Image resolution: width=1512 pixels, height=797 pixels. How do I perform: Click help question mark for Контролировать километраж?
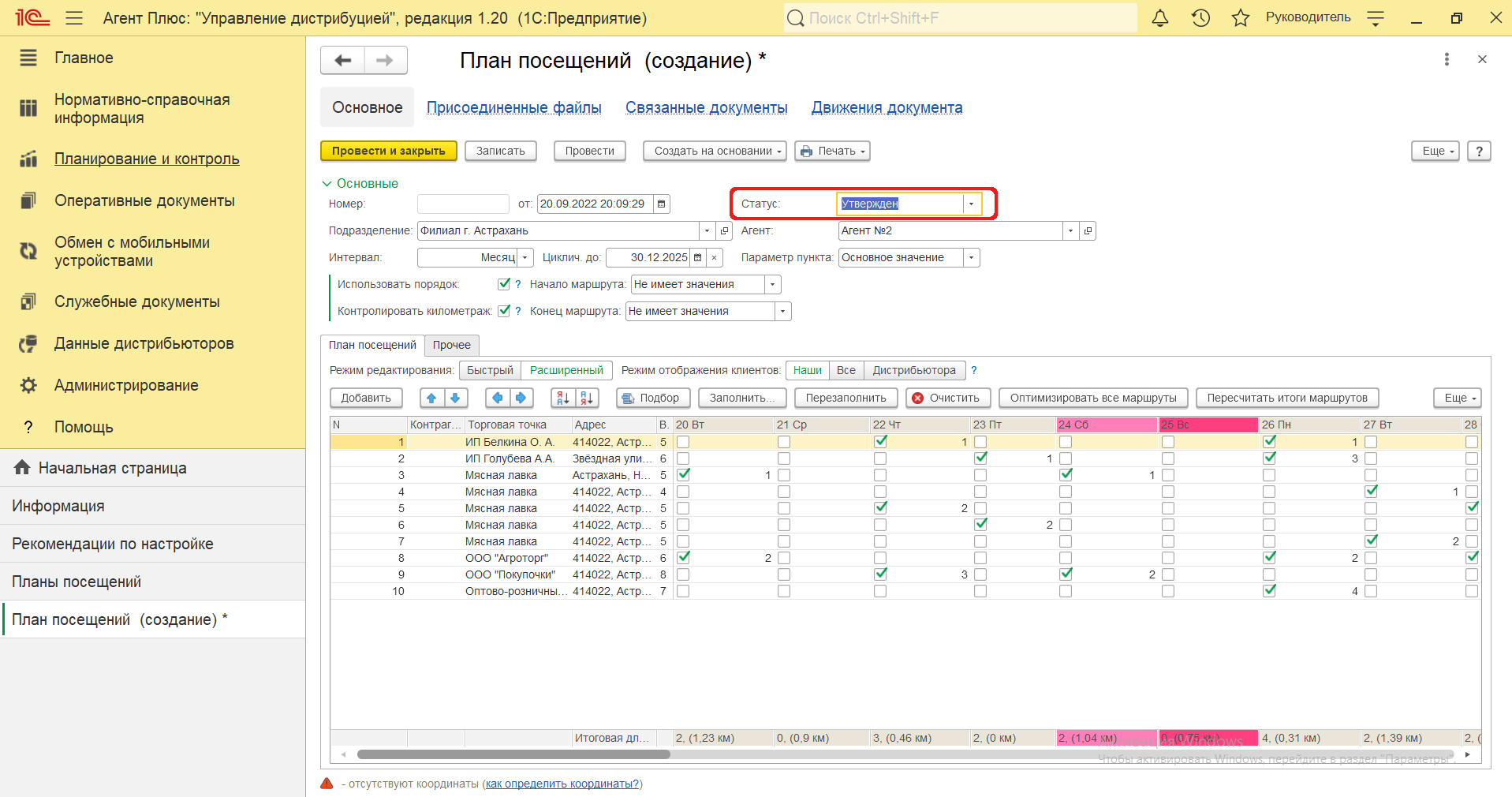518,311
